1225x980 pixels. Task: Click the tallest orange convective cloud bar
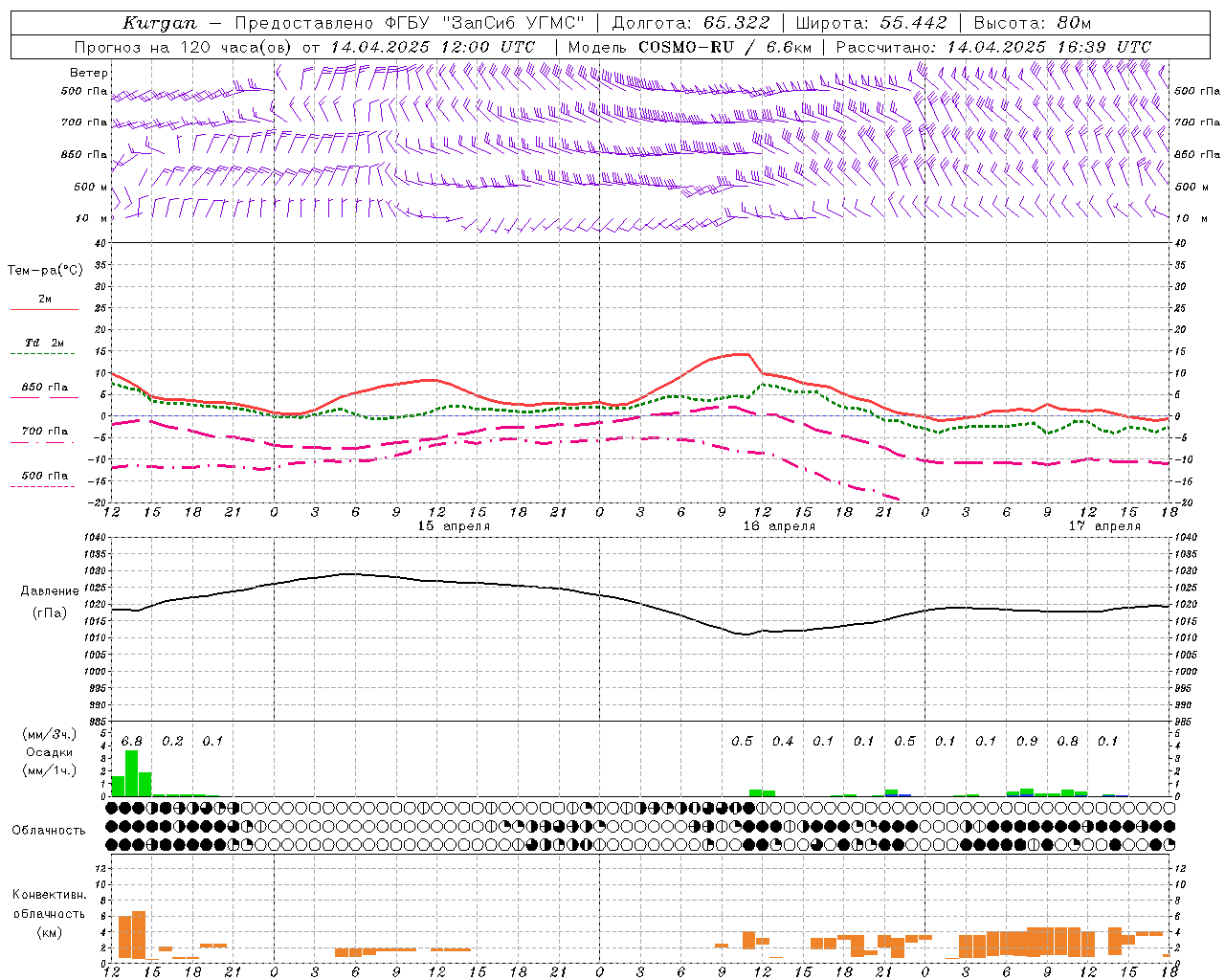[x=139, y=935]
